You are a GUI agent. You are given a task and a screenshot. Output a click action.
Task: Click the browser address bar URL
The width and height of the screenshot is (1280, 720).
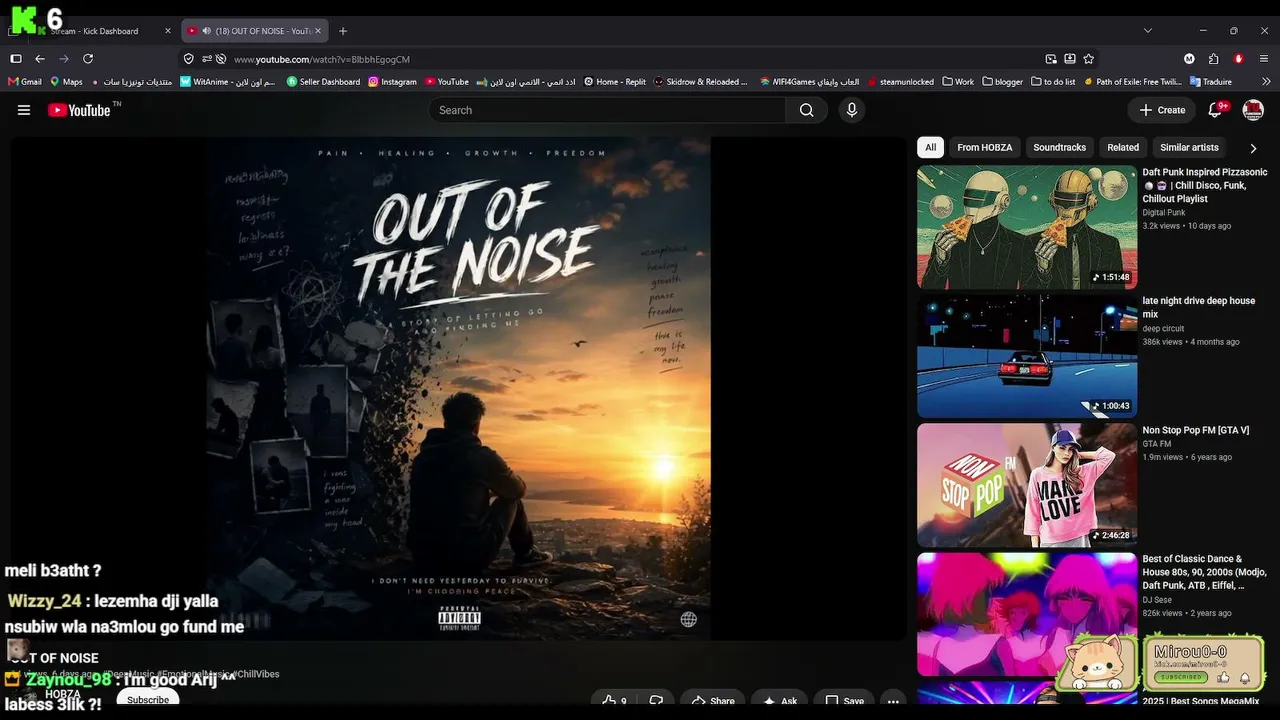[x=322, y=59]
